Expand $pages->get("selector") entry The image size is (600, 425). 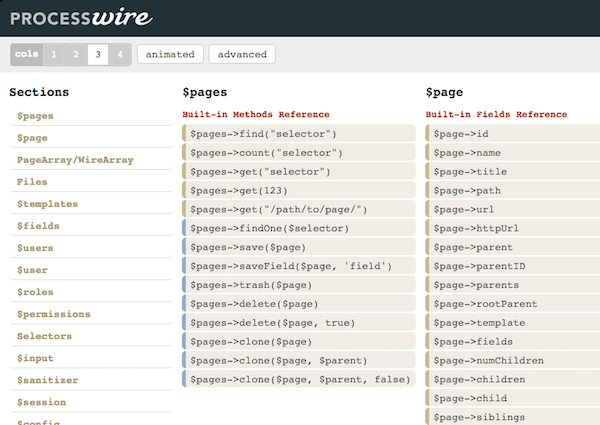coord(299,172)
